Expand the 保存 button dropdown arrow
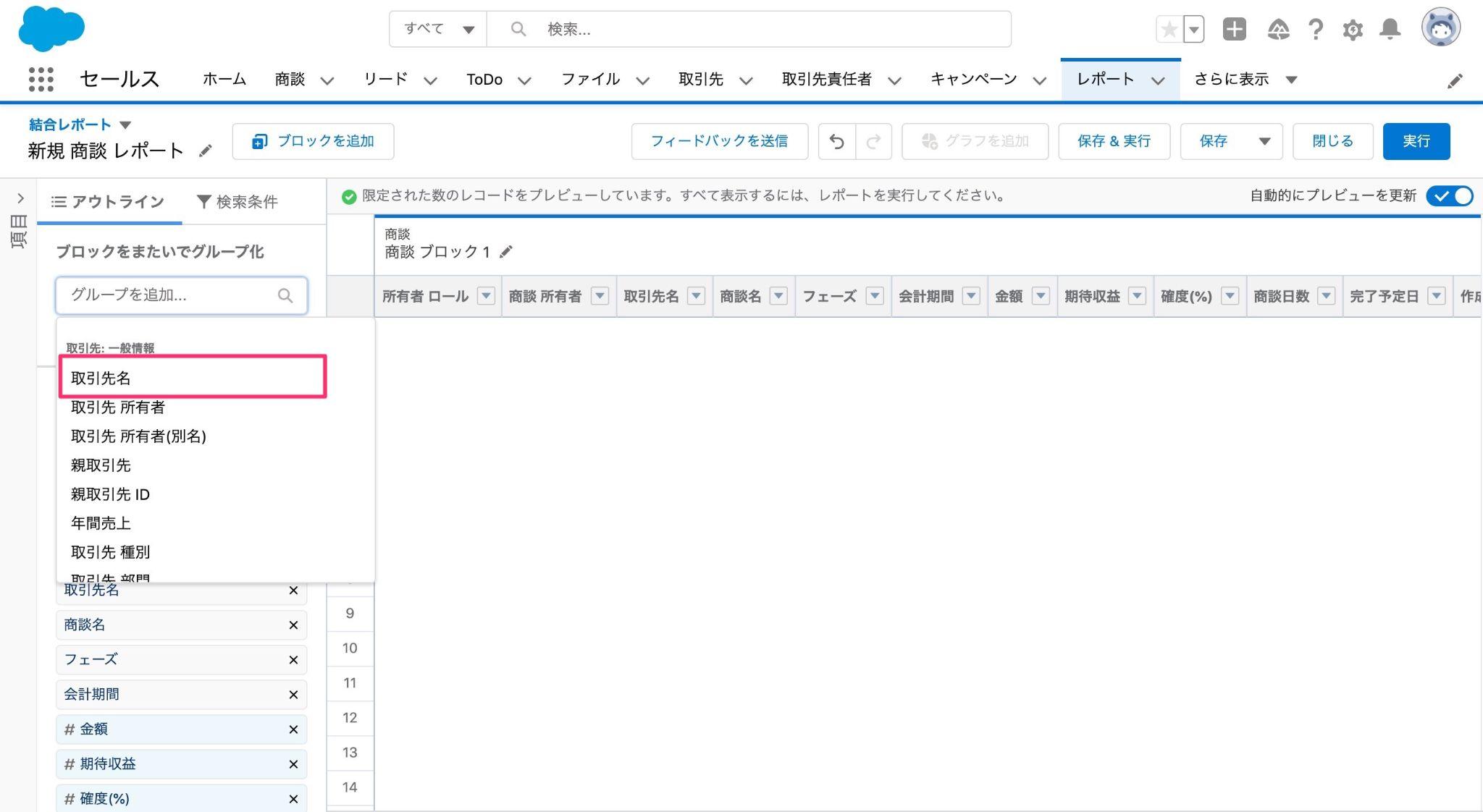This screenshot has height=812, width=1483. [1264, 141]
